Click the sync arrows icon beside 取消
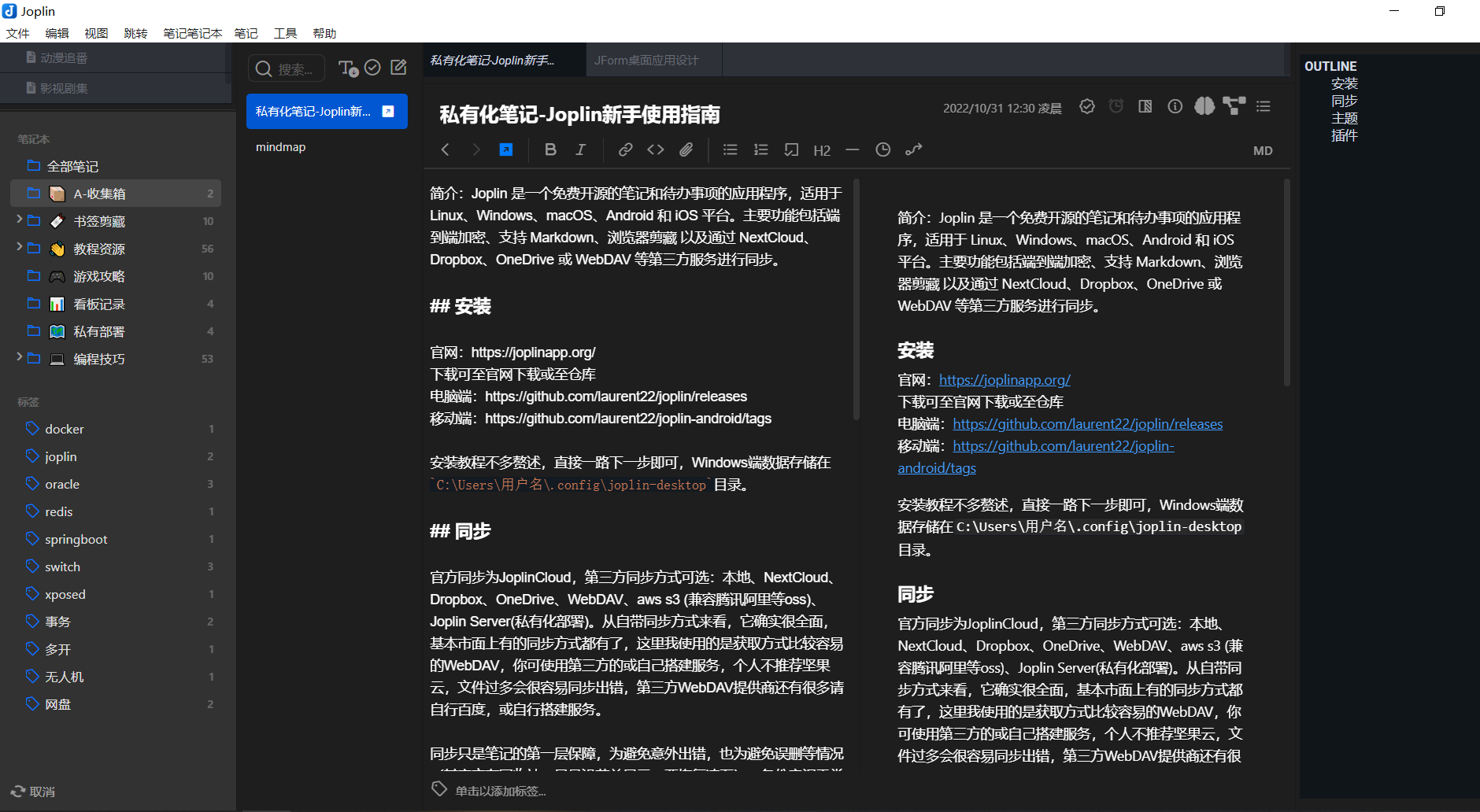This screenshot has width=1480, height=812. coord(18,791)
